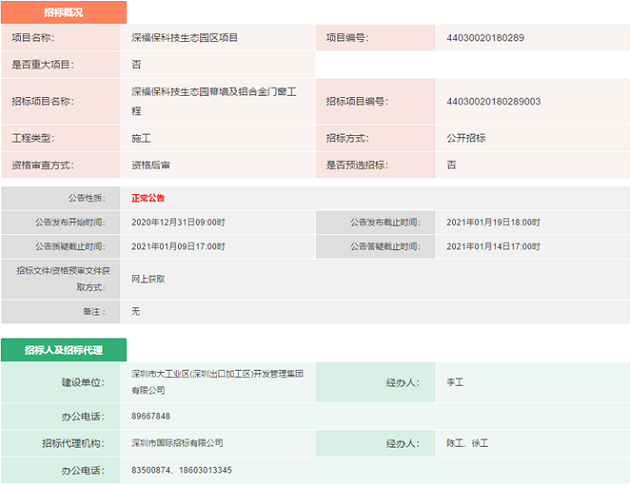
Task: Click 网上获取 document acquisition method
Action: pos(149,279)
